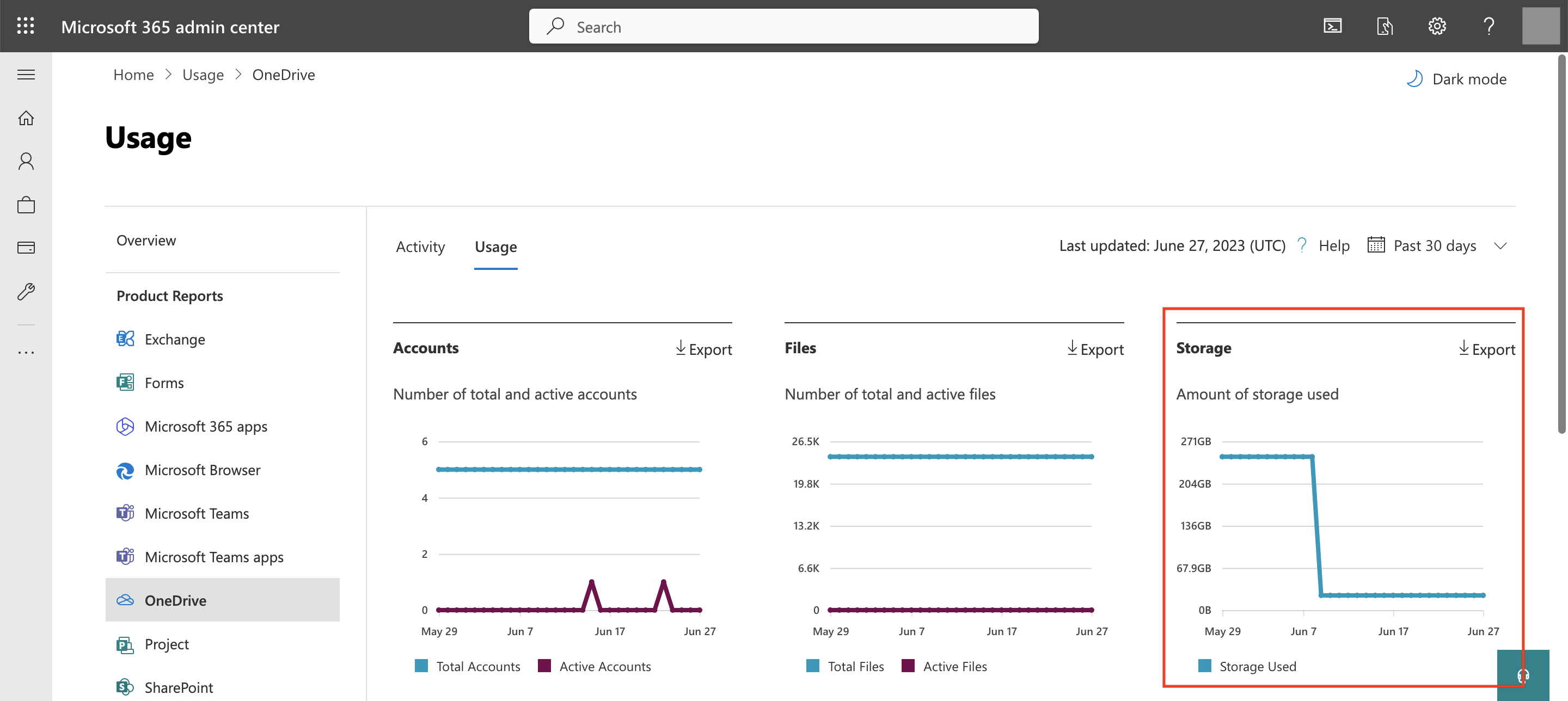Click the Microsoft Teams apps icon
This screenshot has height=701, width=1568.
click(x=125, y=557)
